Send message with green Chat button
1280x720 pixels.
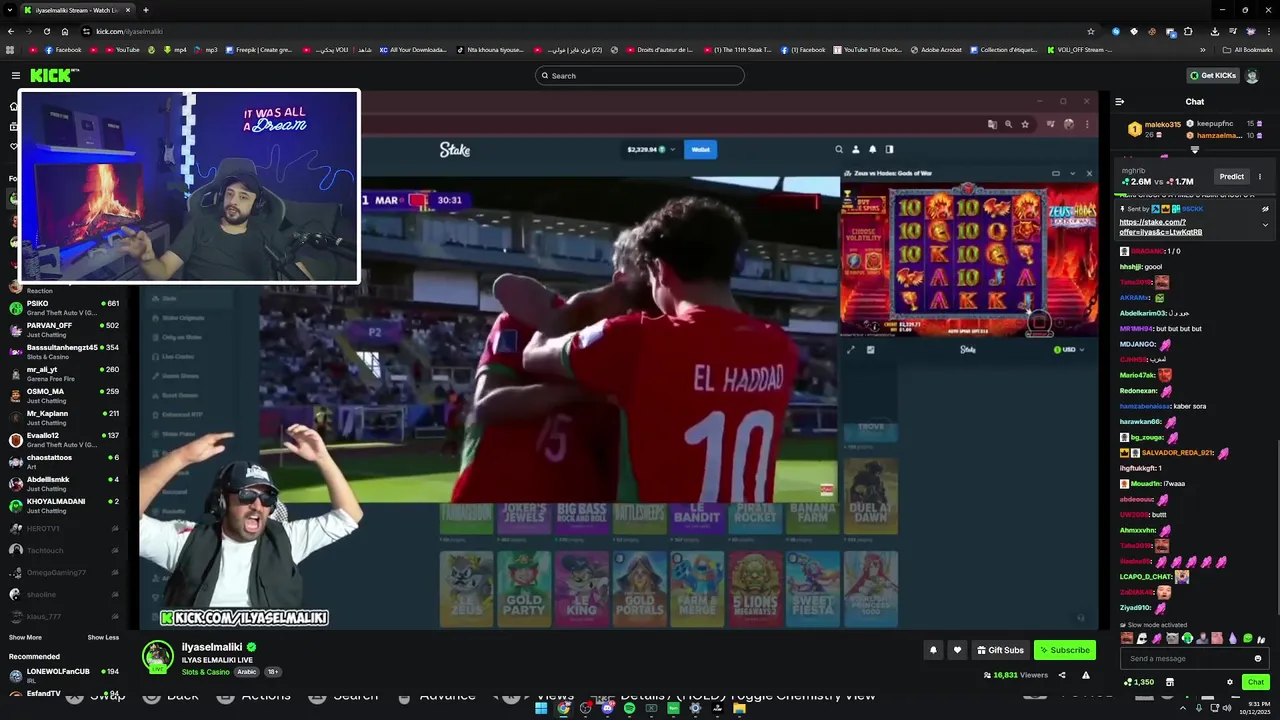pyautogui.click(x=1256, y=682)
